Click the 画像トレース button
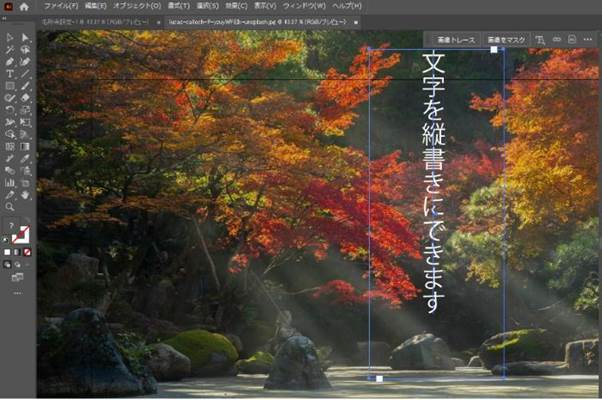 pos(456,40)
